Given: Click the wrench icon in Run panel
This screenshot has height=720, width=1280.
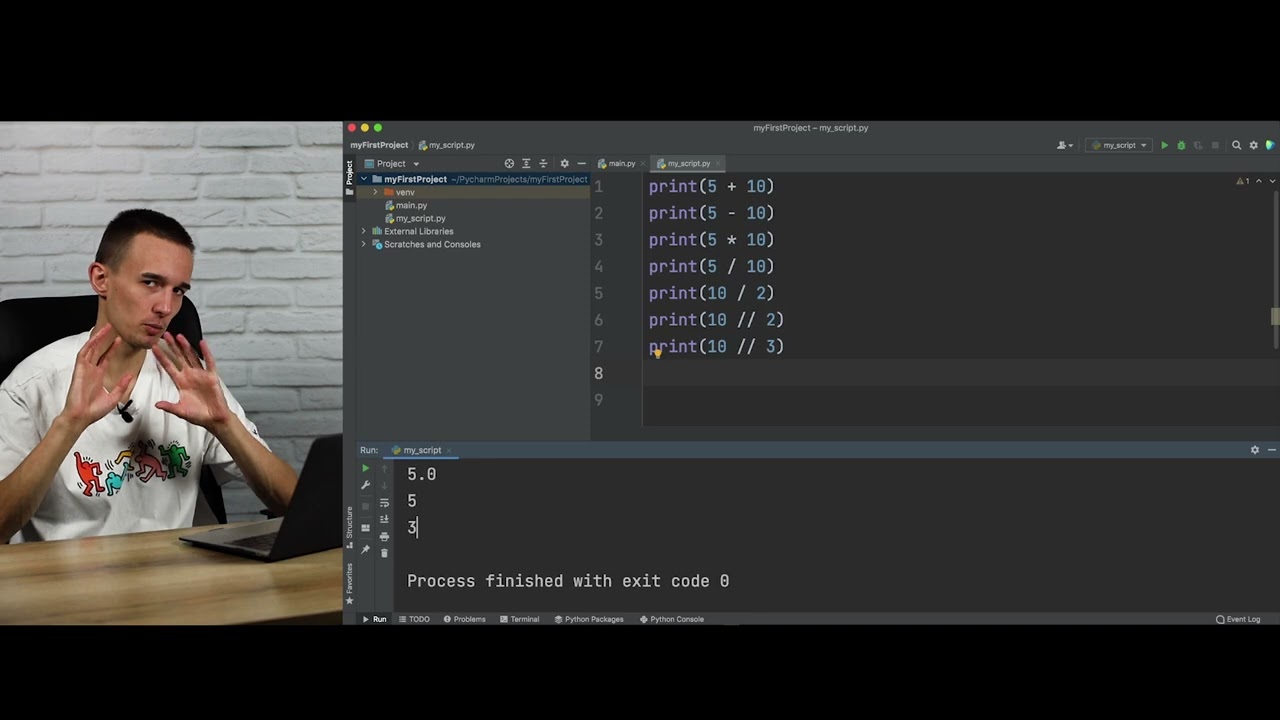Looking at the screenshot, I should point(365,485).
